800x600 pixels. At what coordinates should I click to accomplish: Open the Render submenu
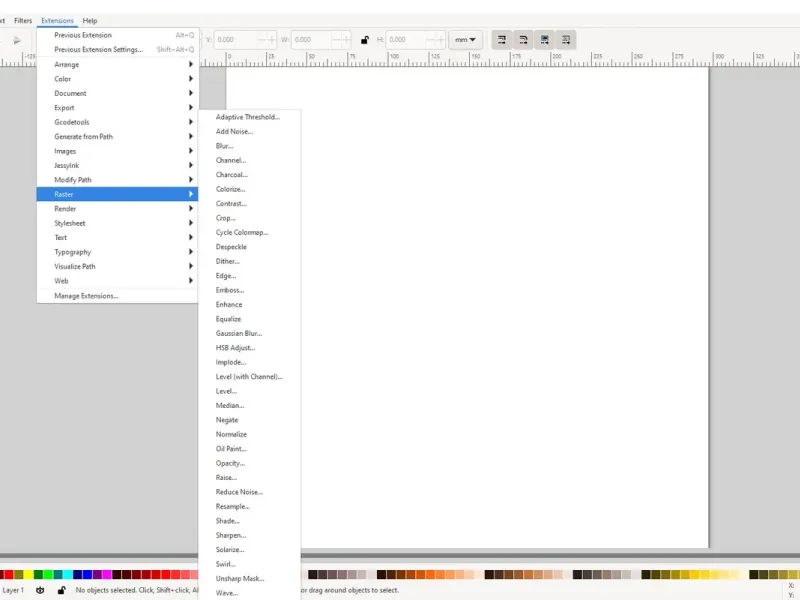click(x=117, y=209)
